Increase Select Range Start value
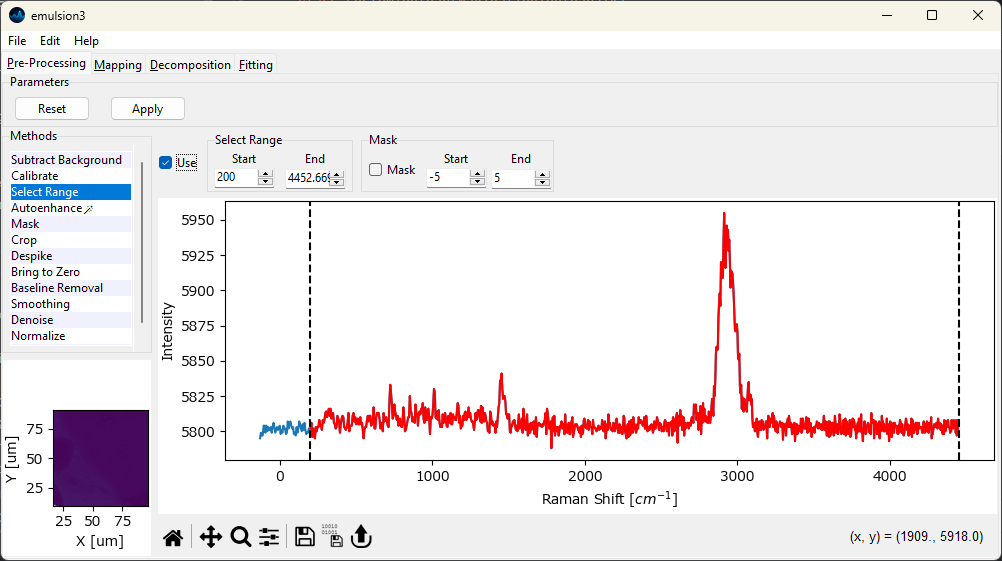The width and height of the screenshot is (1002, 561). 265,173
